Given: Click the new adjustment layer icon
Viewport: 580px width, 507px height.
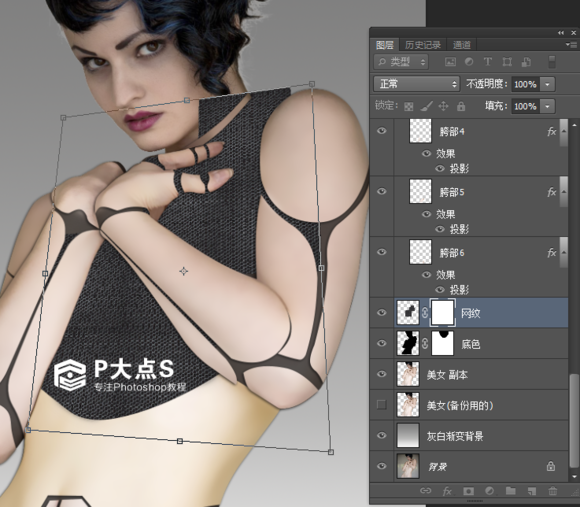Looking at the screenshot, I should pos(489,491).
